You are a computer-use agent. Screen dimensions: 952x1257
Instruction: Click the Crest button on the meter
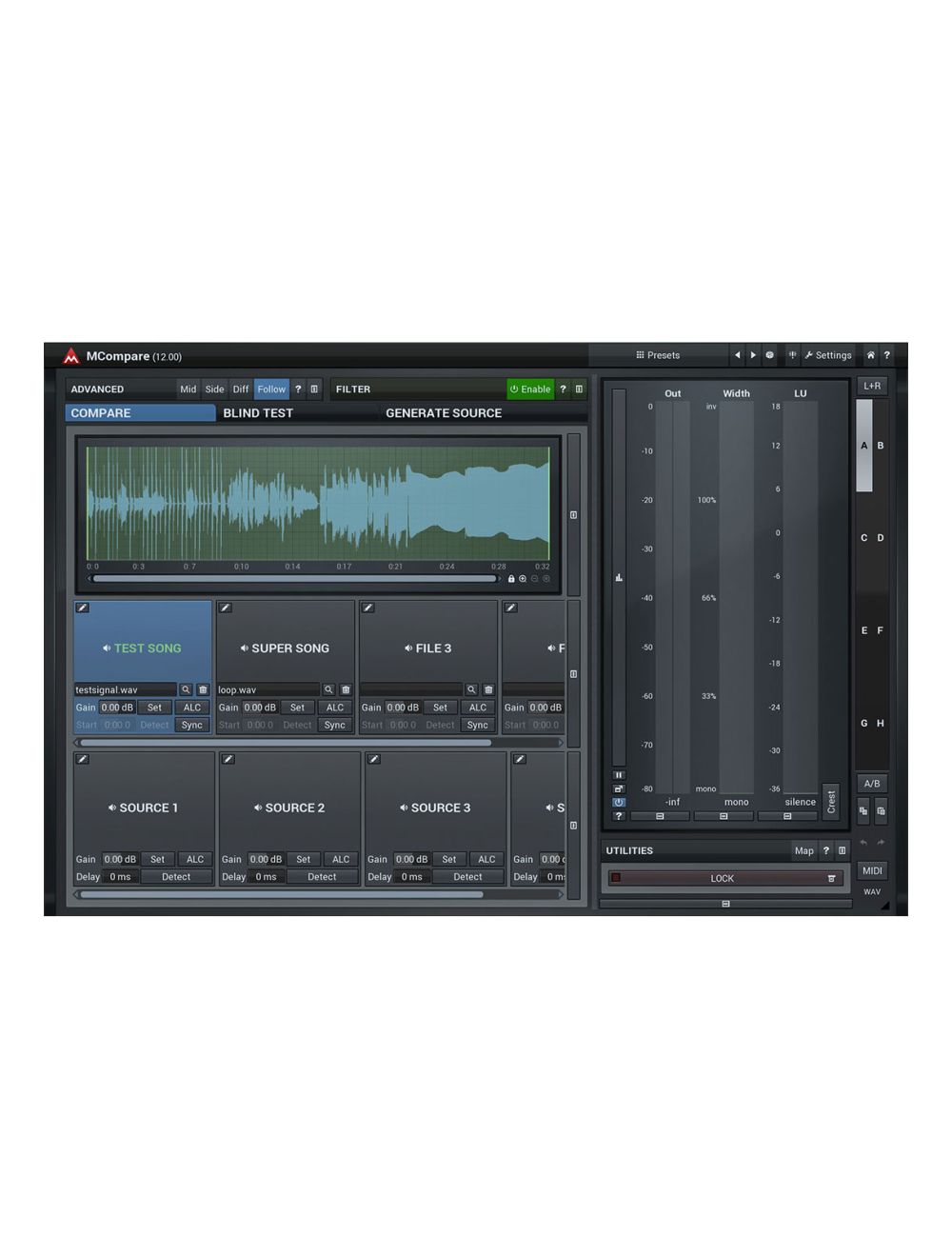pos(832,801)
